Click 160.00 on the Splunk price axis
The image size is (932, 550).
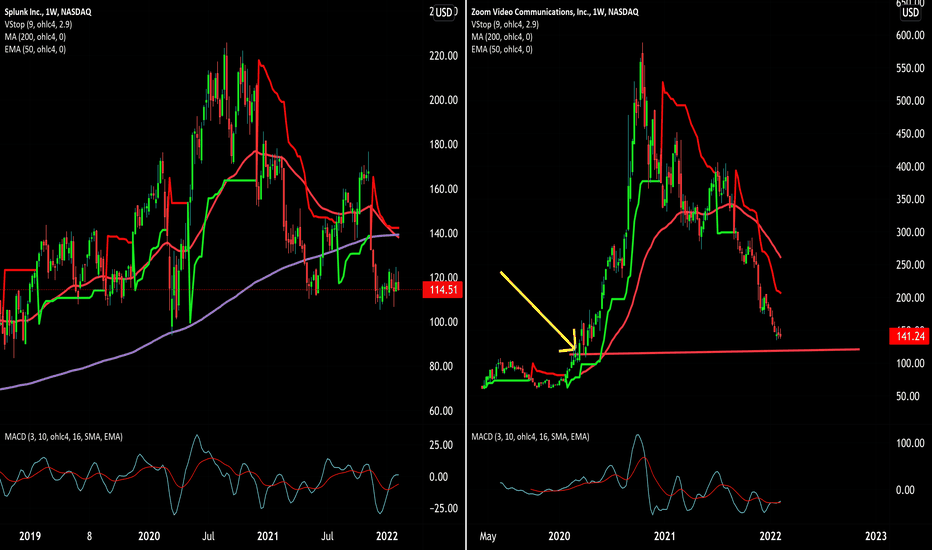(443, 189)
